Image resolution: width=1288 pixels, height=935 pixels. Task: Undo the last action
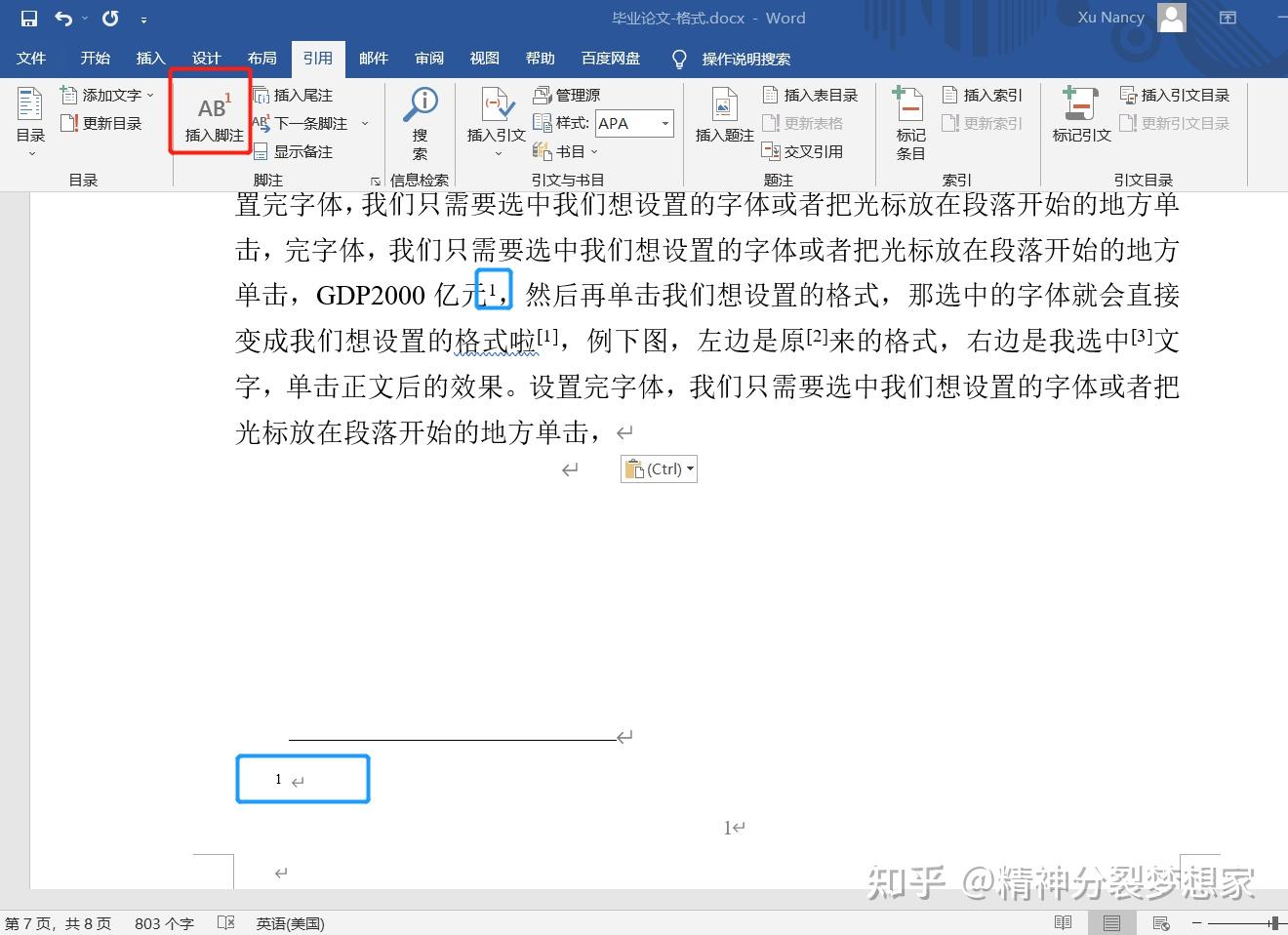[63, 19]
